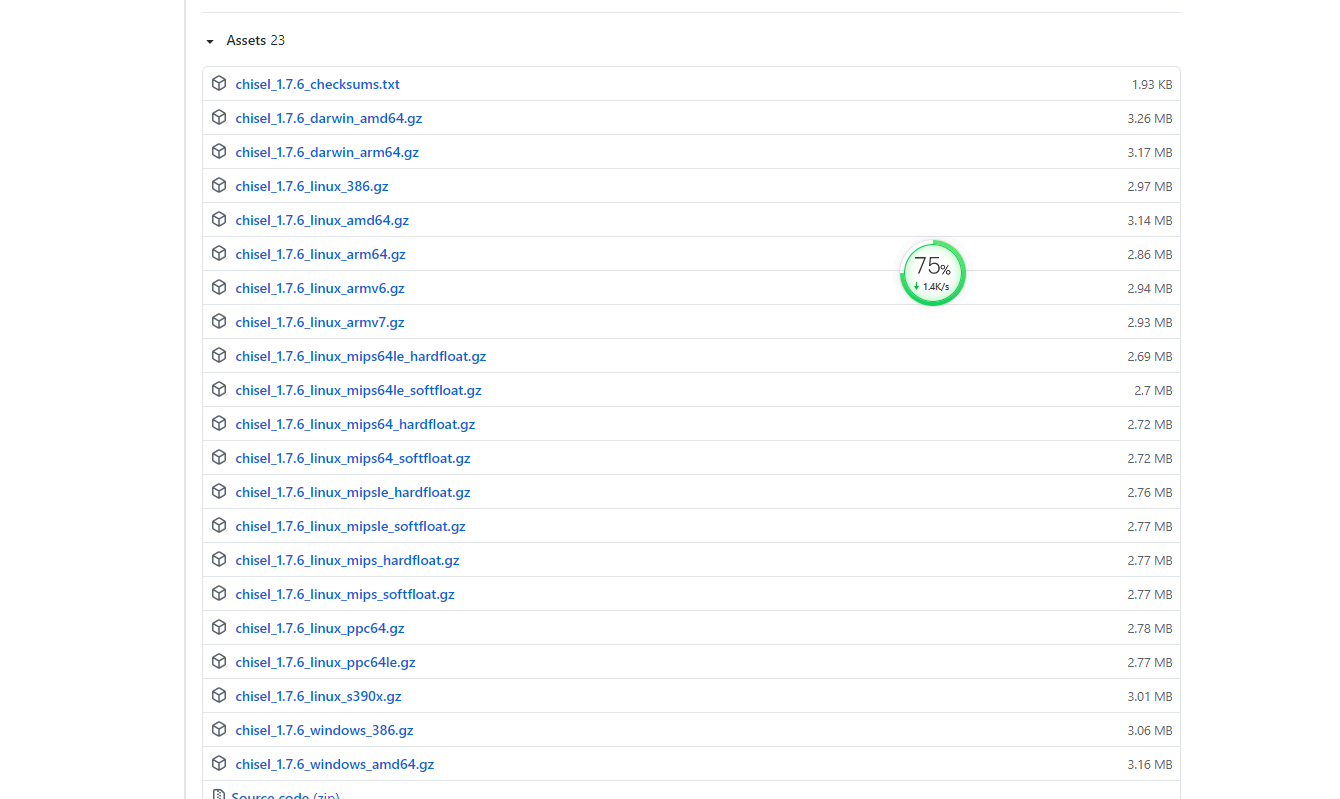This screenshot has width=1340, height=799.
Task: Click the 2.97 MB size of linux_386.gz
Action: tap(1150, 187)
